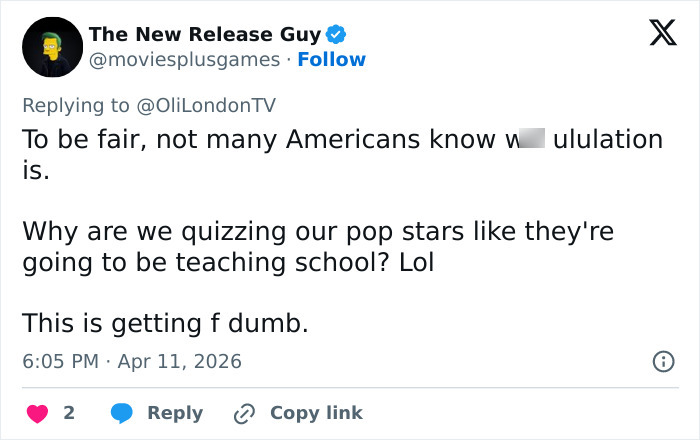Open The New Release Guy profile name
The height and width of the screenshot is (440, 700).
[204, 34]
